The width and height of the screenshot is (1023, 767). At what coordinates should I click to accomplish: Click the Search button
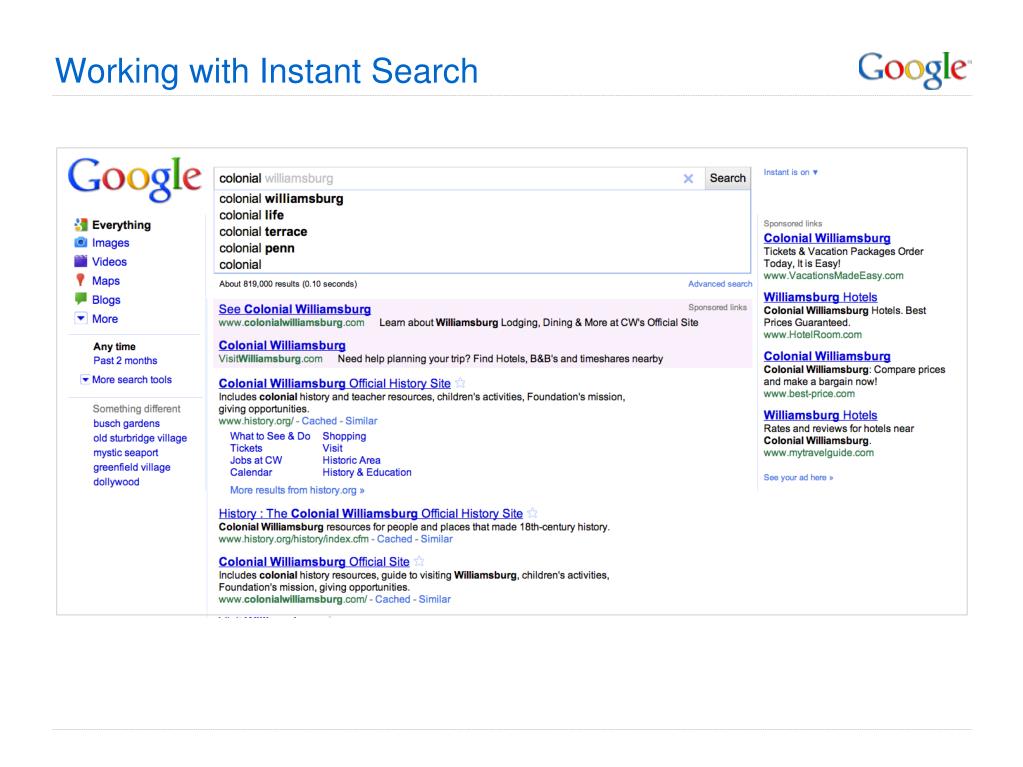(x=727, y=178)
